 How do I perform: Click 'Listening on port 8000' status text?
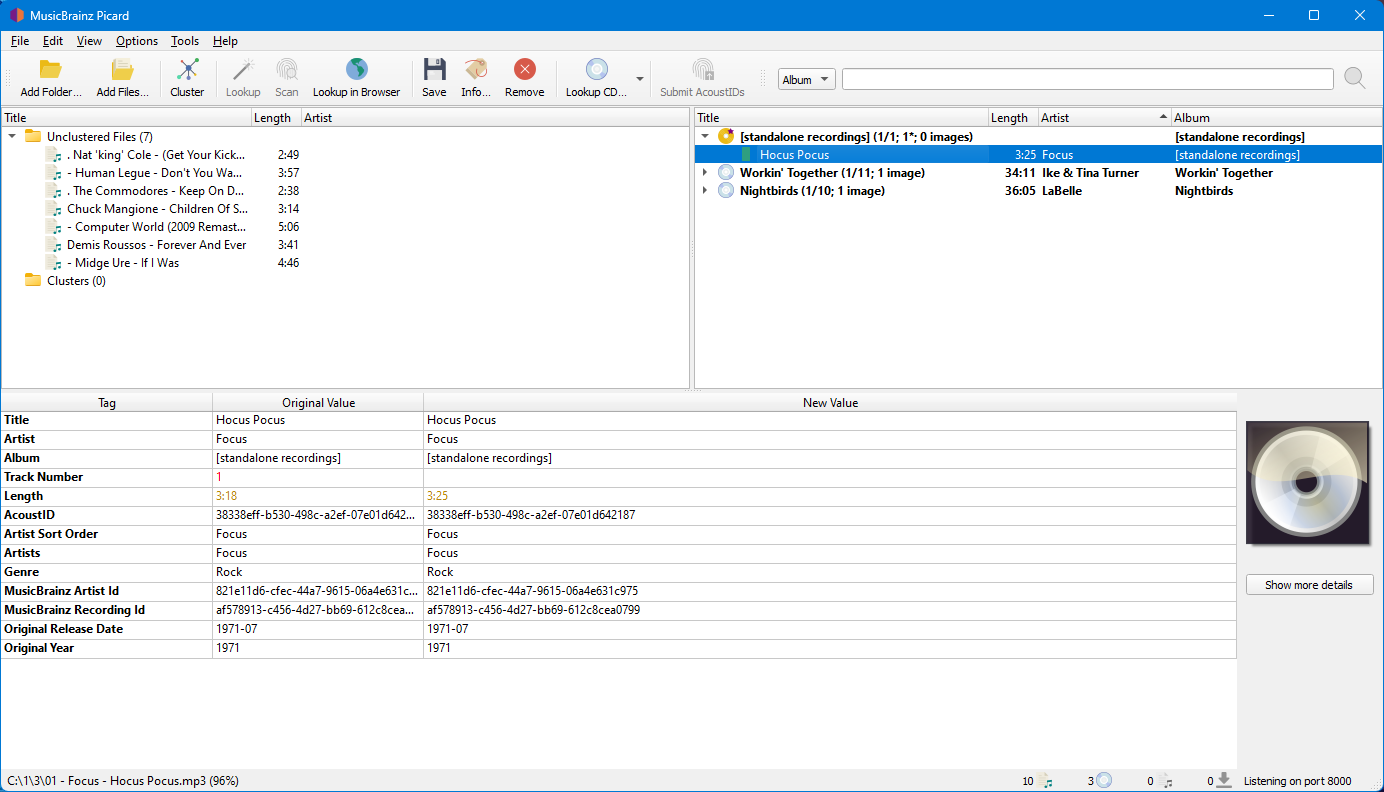(1297, 780)
